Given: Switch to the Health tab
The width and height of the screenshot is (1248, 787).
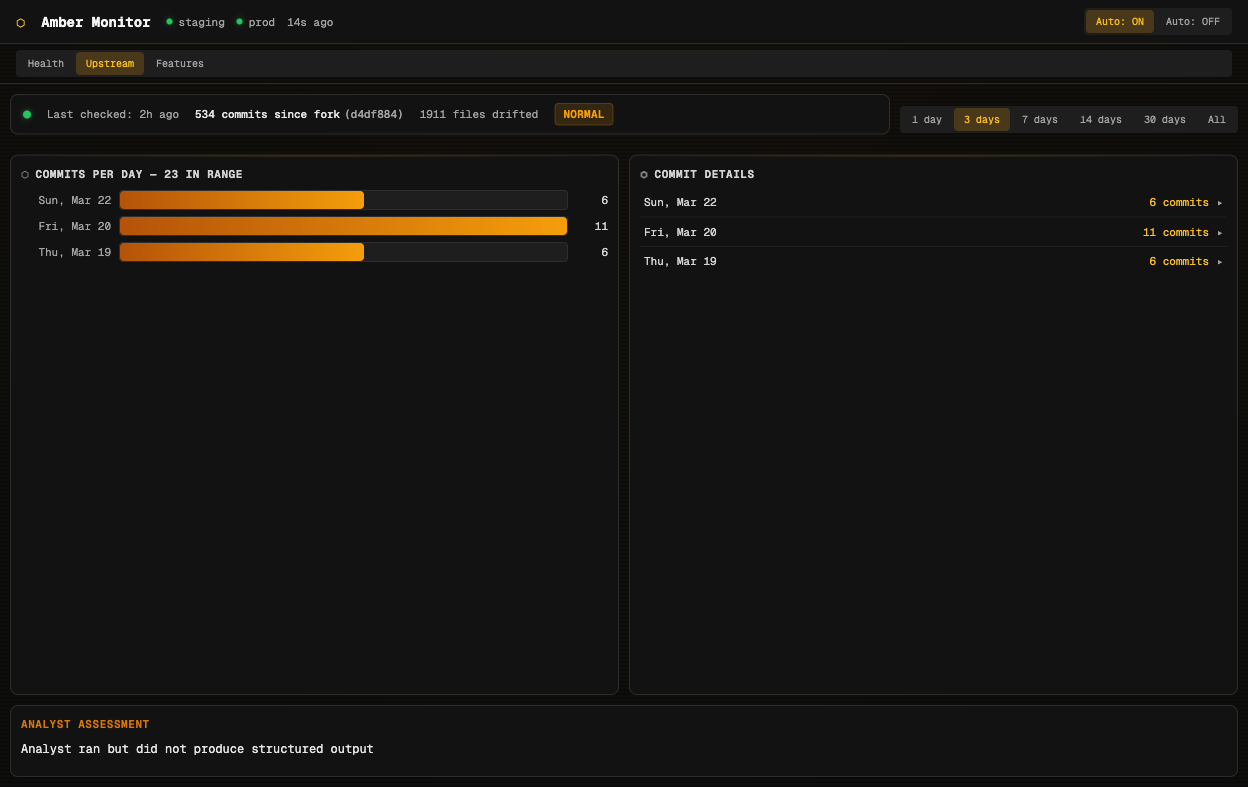Looking at the screenshot, I should click(46, 64).
